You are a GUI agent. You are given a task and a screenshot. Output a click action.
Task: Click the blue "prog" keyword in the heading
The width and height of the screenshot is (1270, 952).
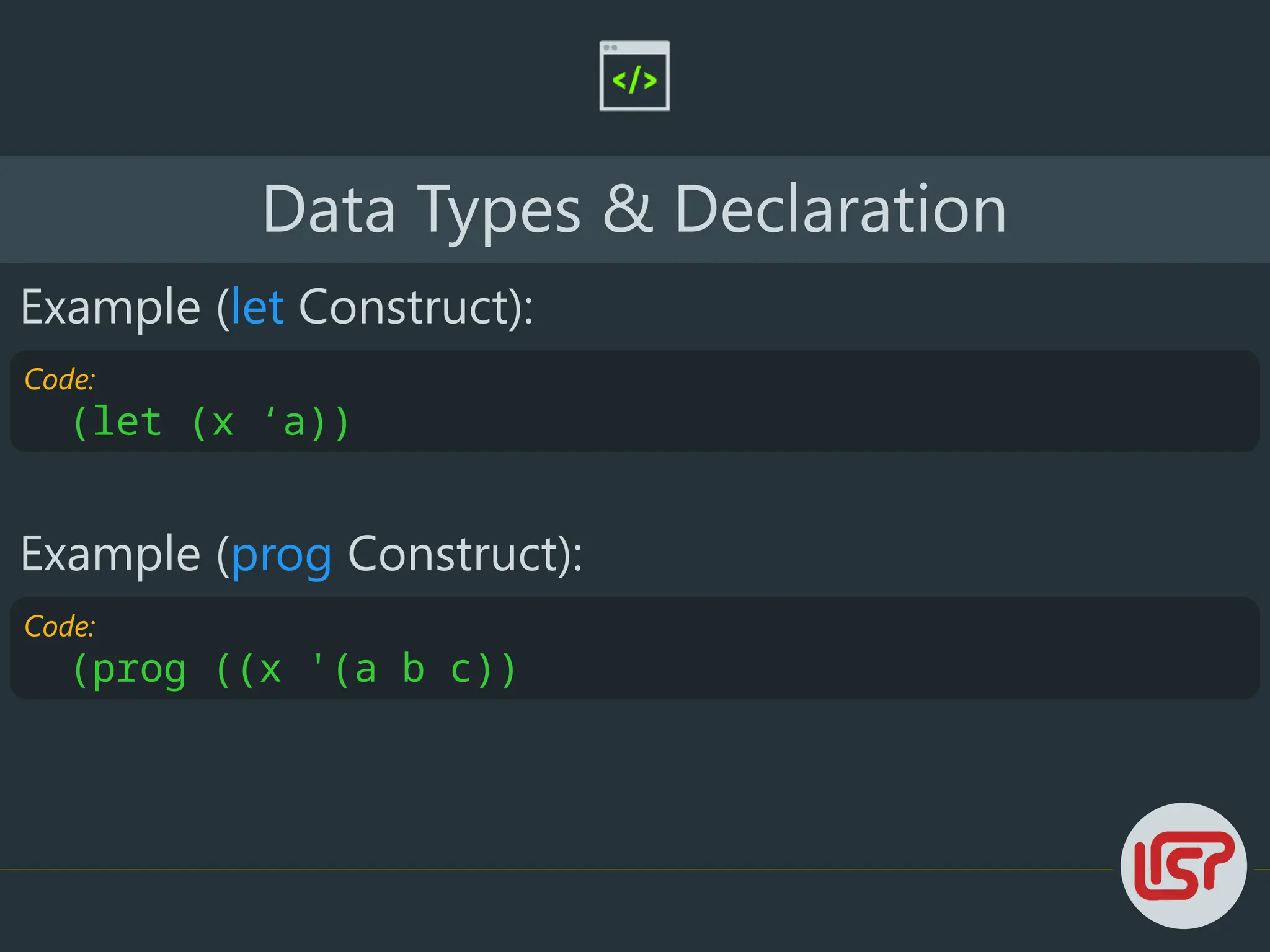tap(281, 555)
